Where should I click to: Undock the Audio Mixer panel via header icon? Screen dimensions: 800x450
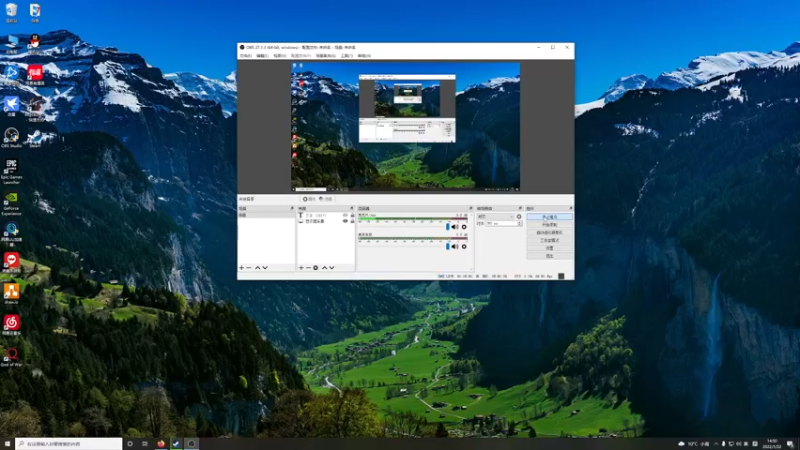click(x=470, y=208)
